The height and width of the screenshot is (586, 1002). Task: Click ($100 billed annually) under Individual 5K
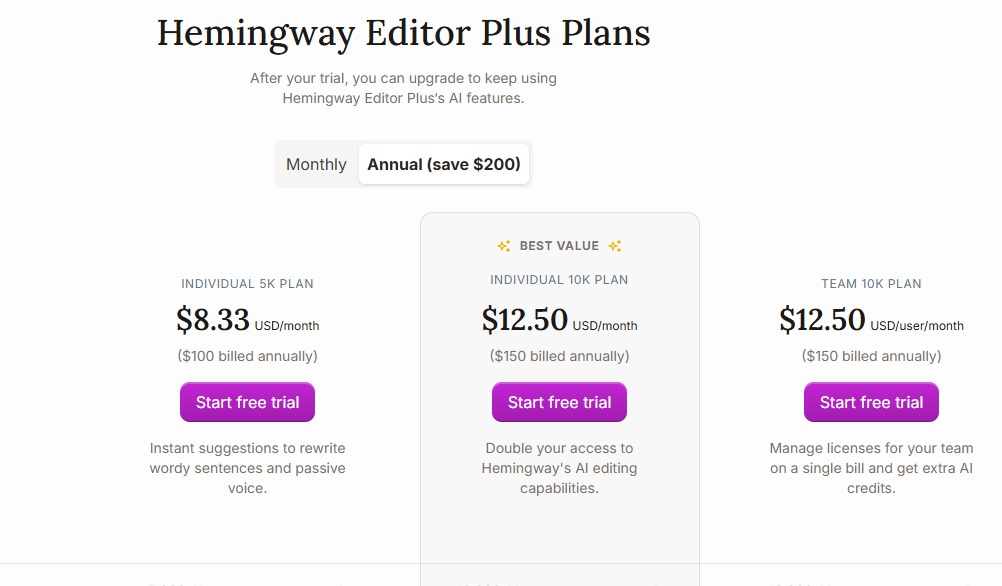click(x=247, y=356)
